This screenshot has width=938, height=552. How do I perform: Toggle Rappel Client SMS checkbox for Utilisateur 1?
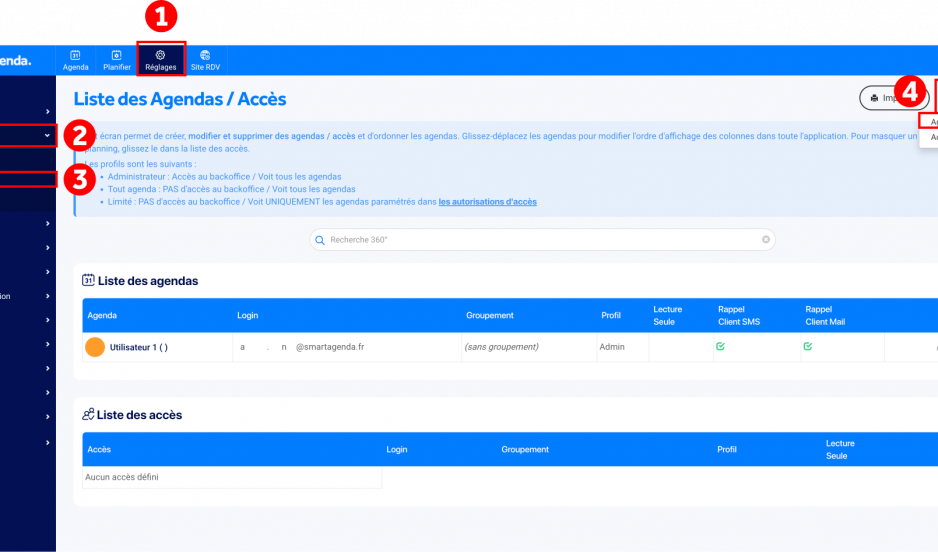click(x=720, y=347)
